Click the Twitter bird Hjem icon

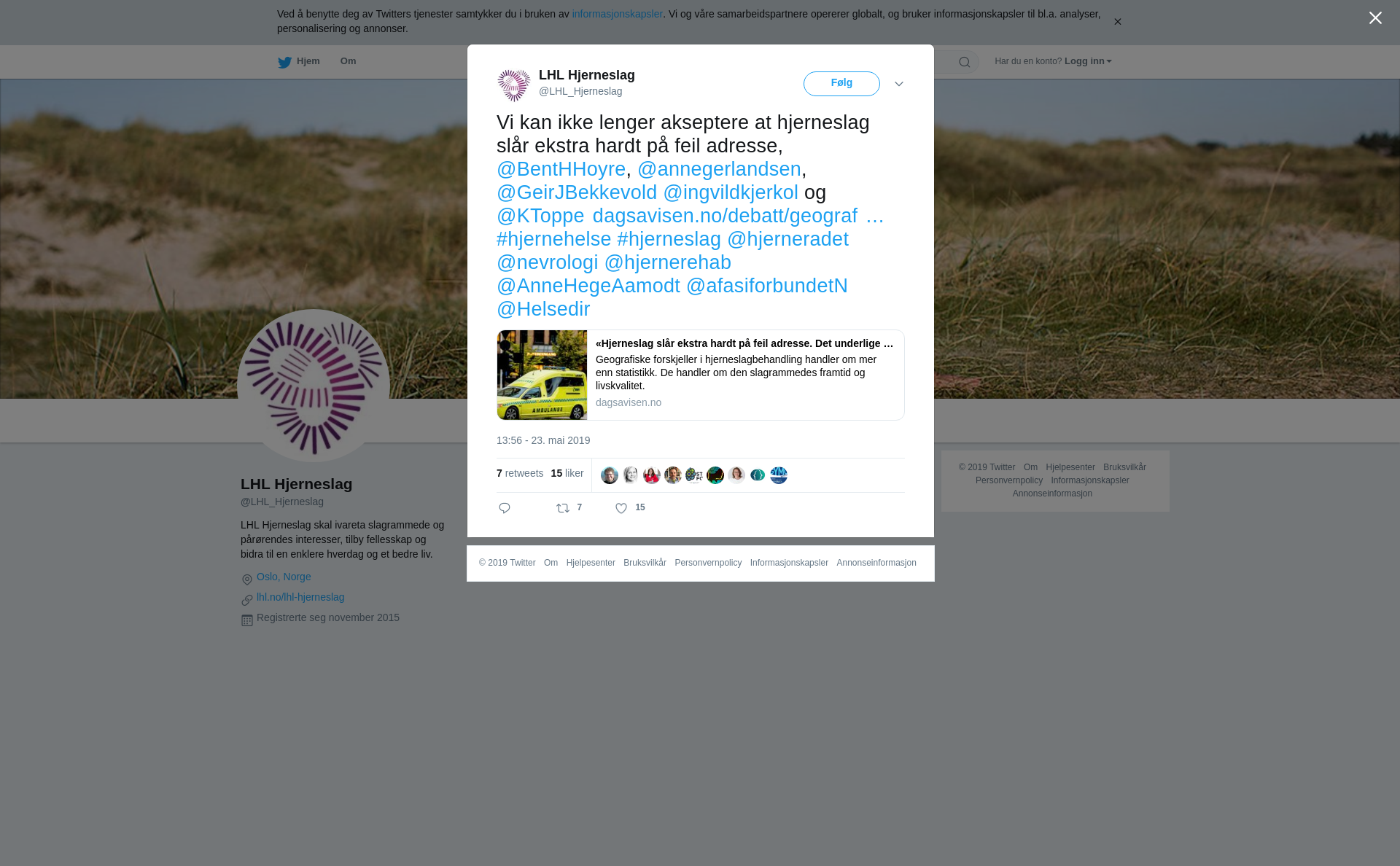[x=284, y=62]
